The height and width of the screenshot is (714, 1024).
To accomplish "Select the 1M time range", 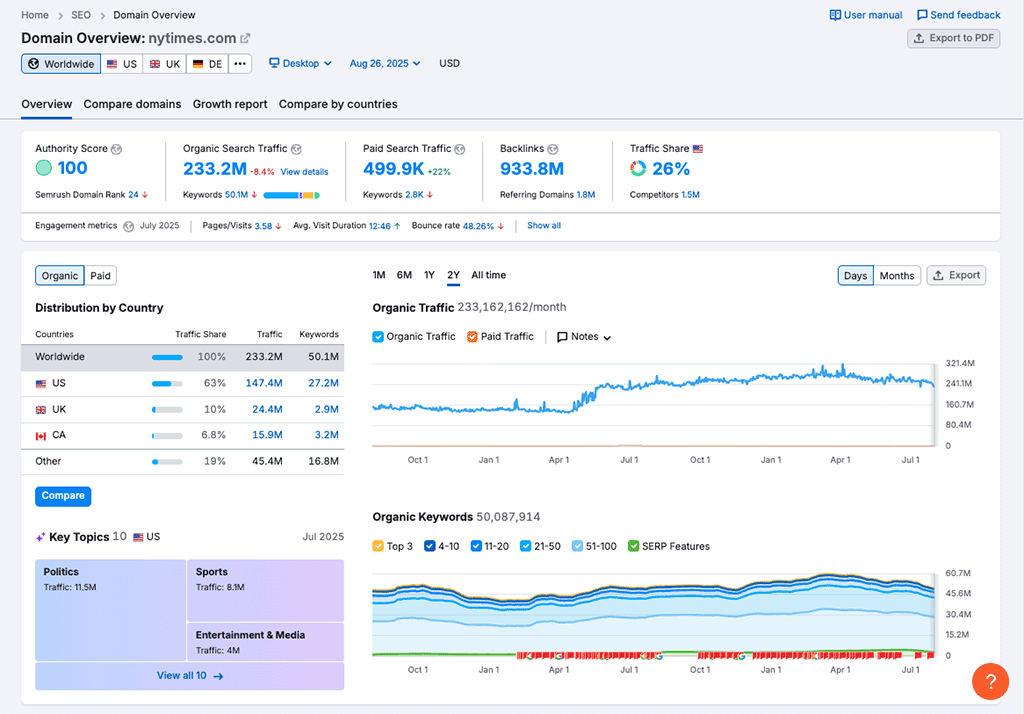I will (x=379, y=275).
